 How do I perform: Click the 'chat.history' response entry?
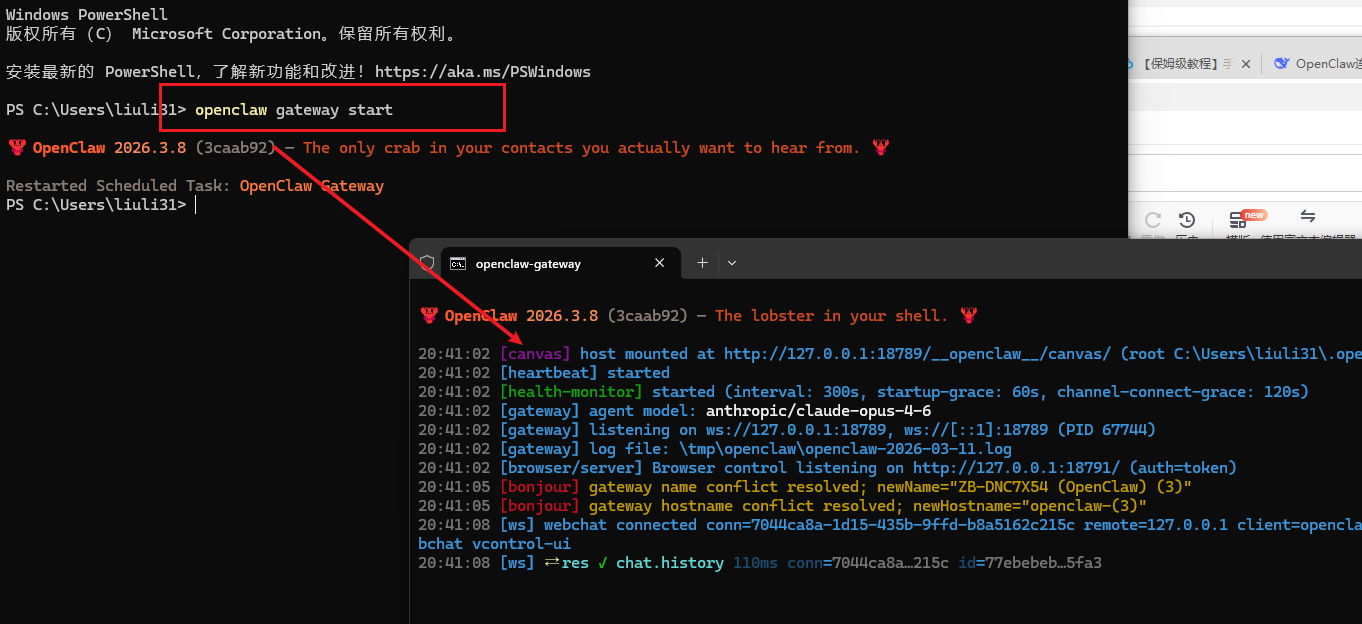coord(670,563)
